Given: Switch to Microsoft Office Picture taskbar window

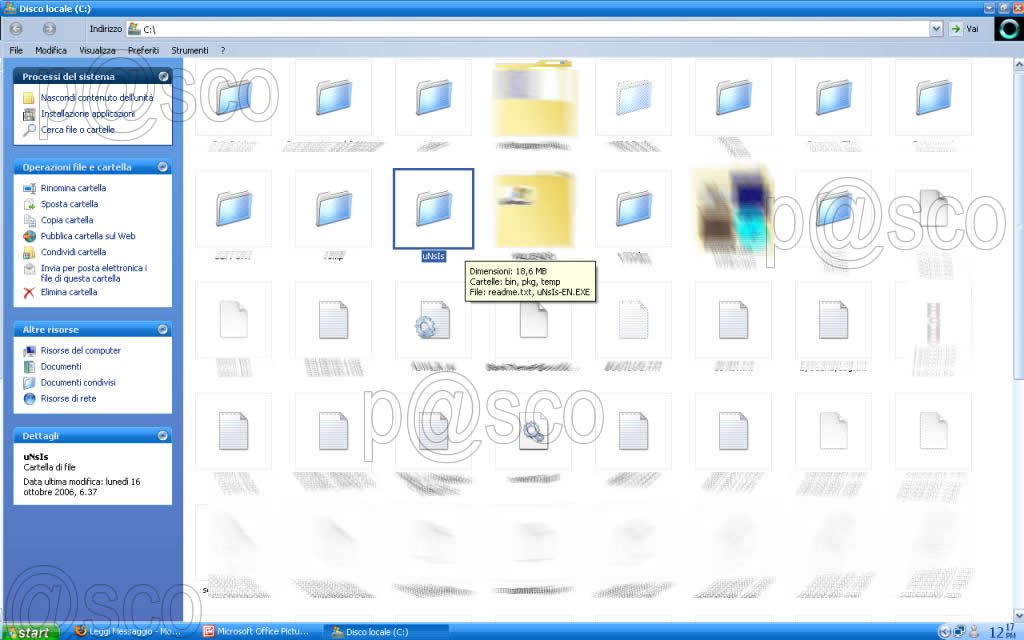Looking at the screenshot, I should (x=257, y=632).
